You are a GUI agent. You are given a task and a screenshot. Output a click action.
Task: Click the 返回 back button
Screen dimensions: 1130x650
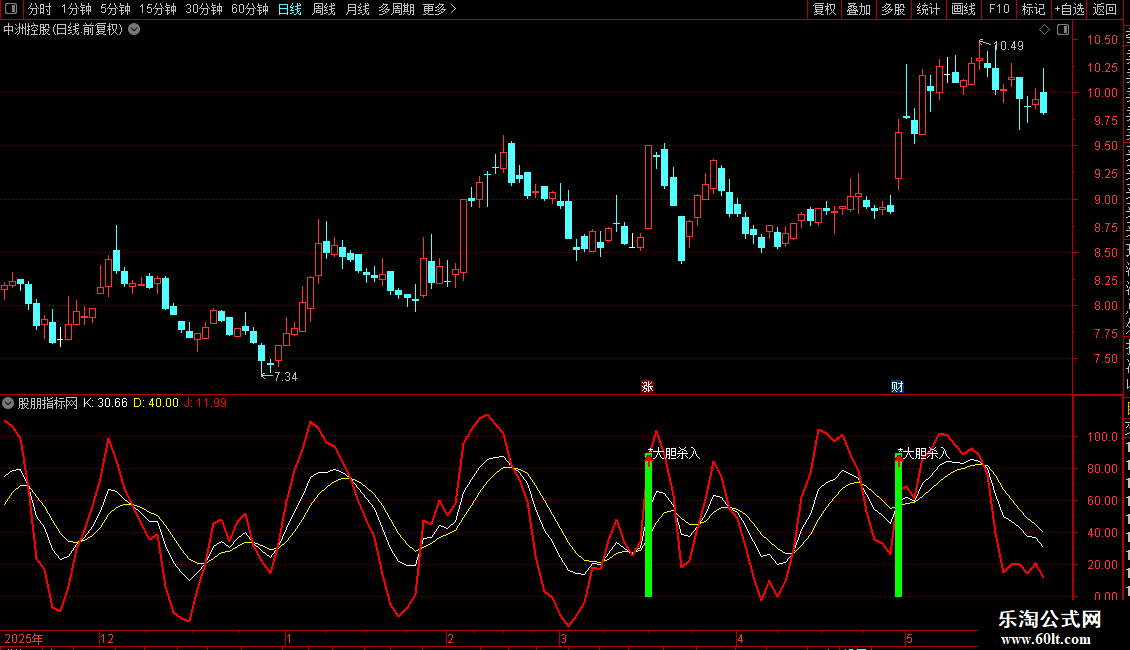tap(1105, 9)
